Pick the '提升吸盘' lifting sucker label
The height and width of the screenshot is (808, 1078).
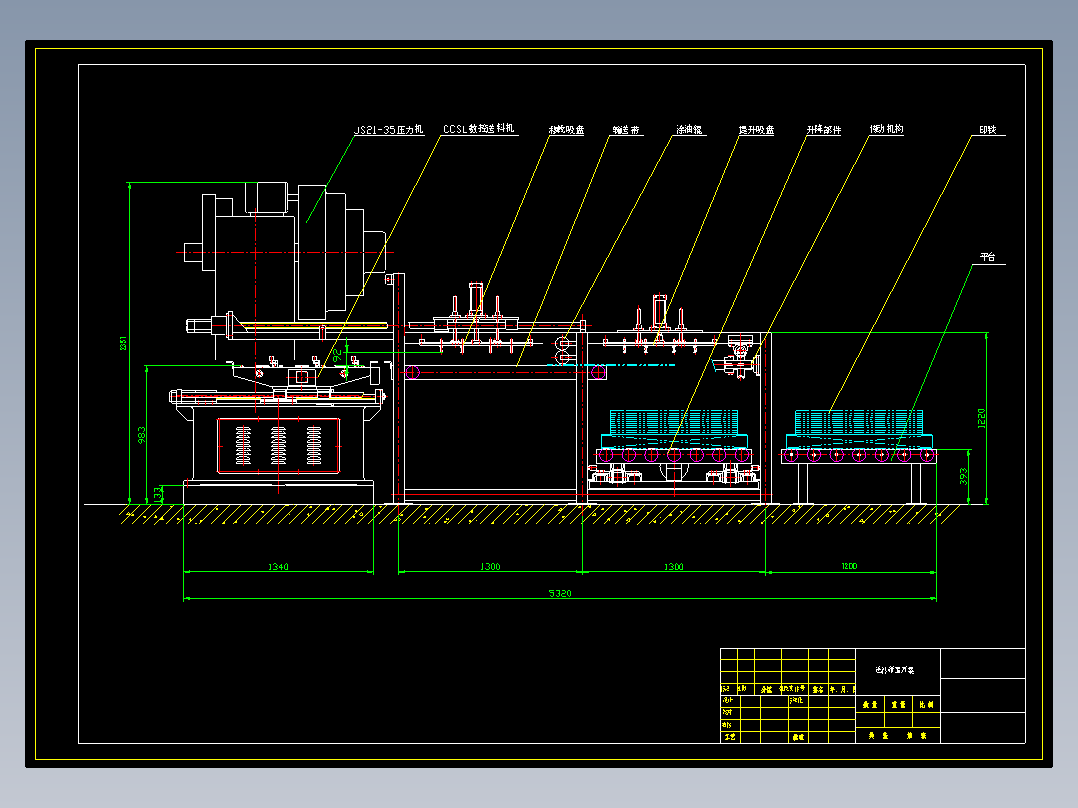[x=756, y=130]
